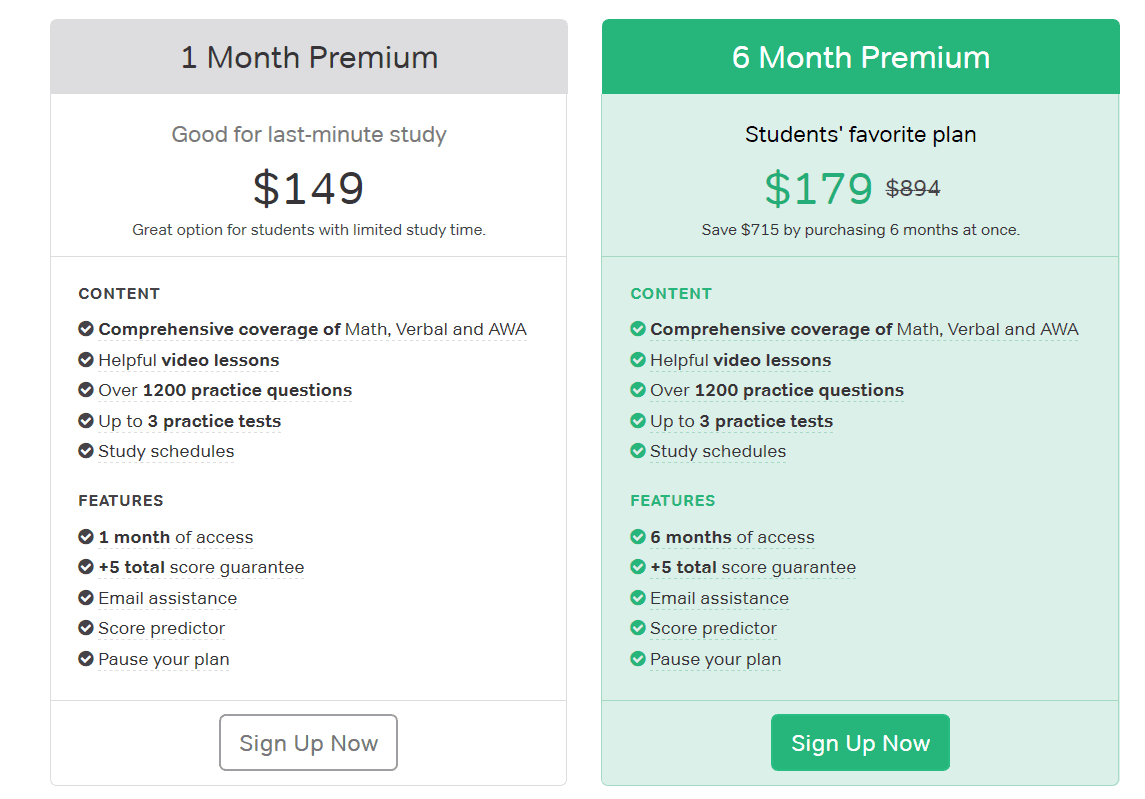Click the green checkmark beside Over 1200 practice questions

click(x=638, y=390)
